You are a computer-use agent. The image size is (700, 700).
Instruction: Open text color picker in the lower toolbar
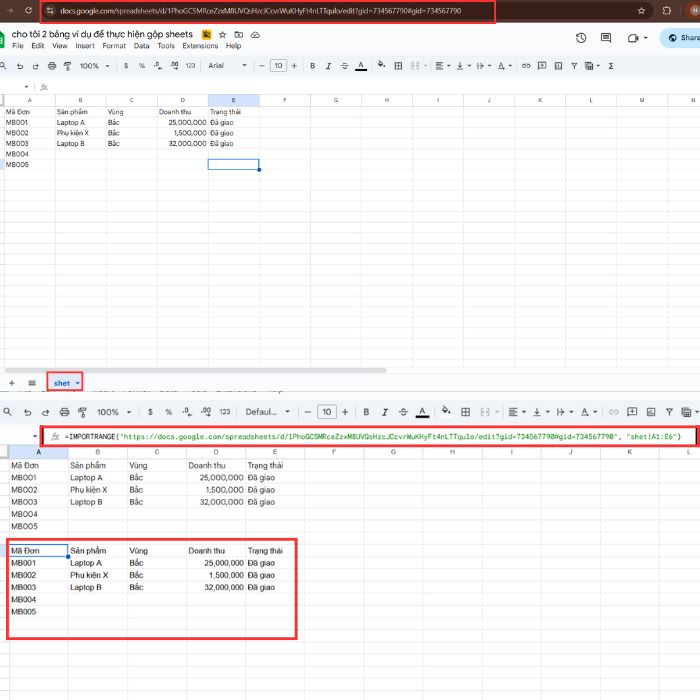(422, 412)
